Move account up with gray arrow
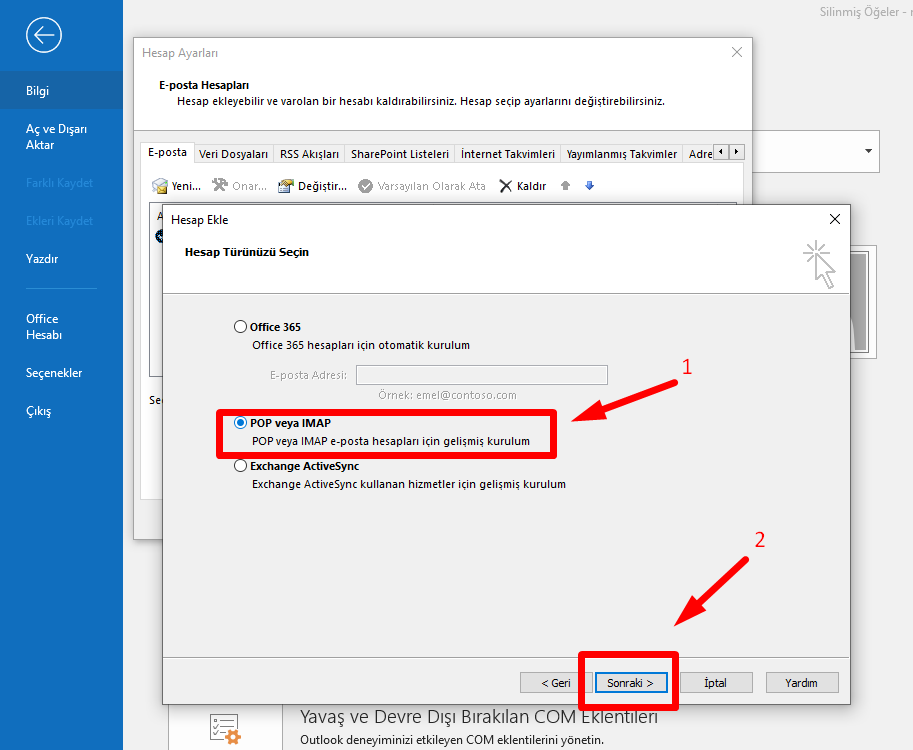 pos(565,186)
